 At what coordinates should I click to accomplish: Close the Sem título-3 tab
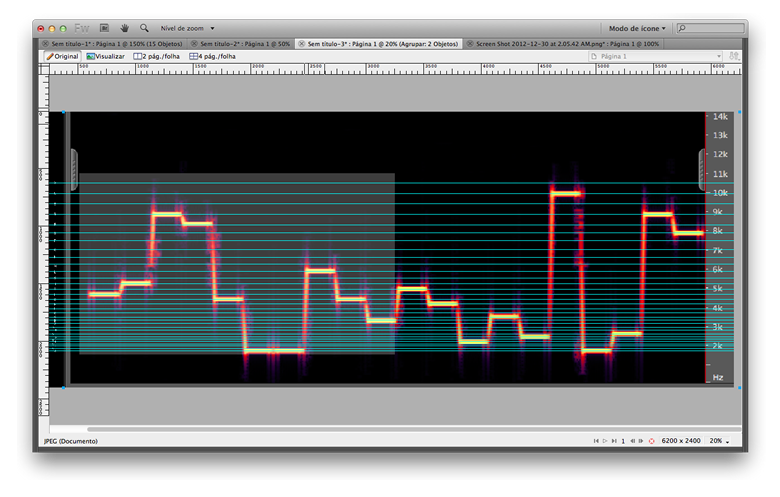click(301, 44)
